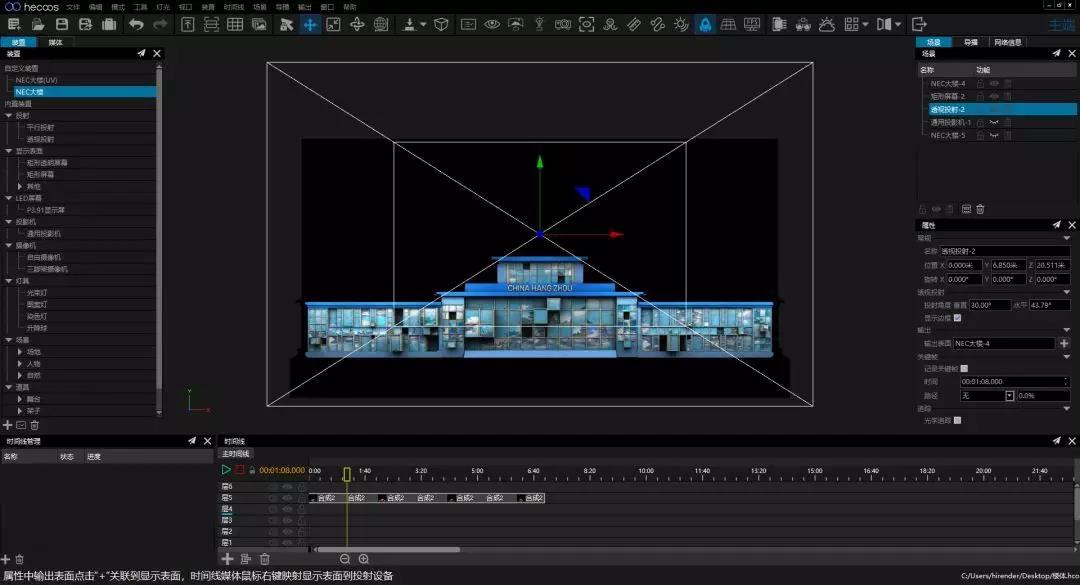Image resolution: width=1080 pixels, height=585 pixels.
Task: Click the rocket launch icon in the toolbar
Action: tap(705, 22)
